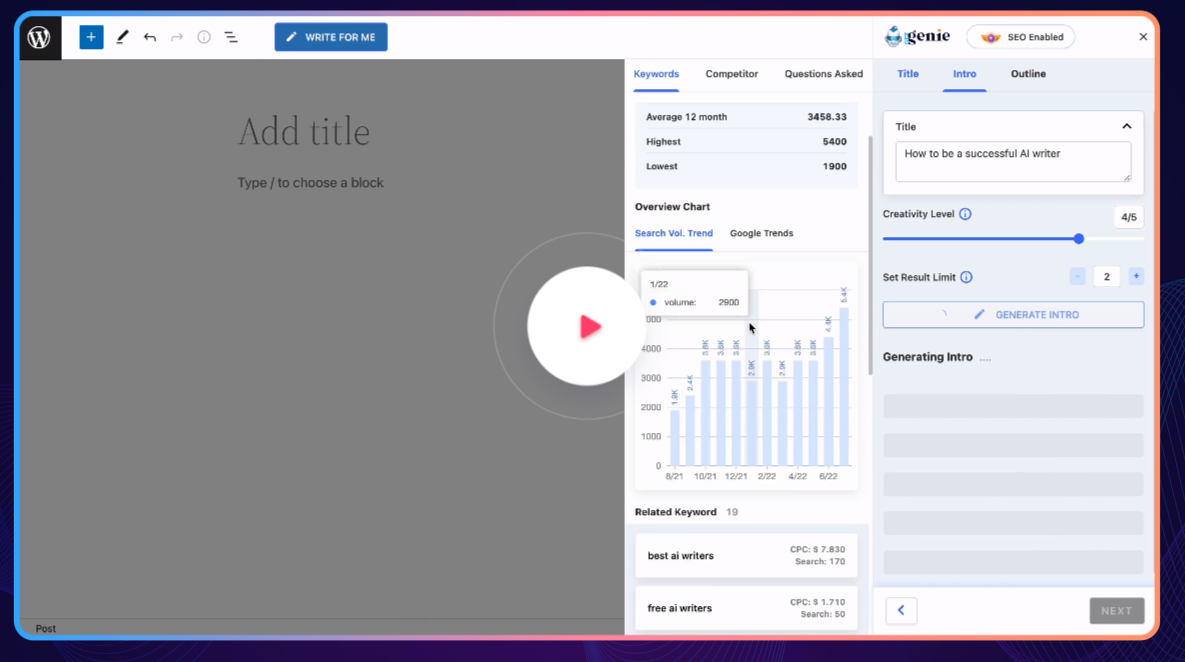
Task: Open the Questions Asked tab
Action: pos(823,74)
